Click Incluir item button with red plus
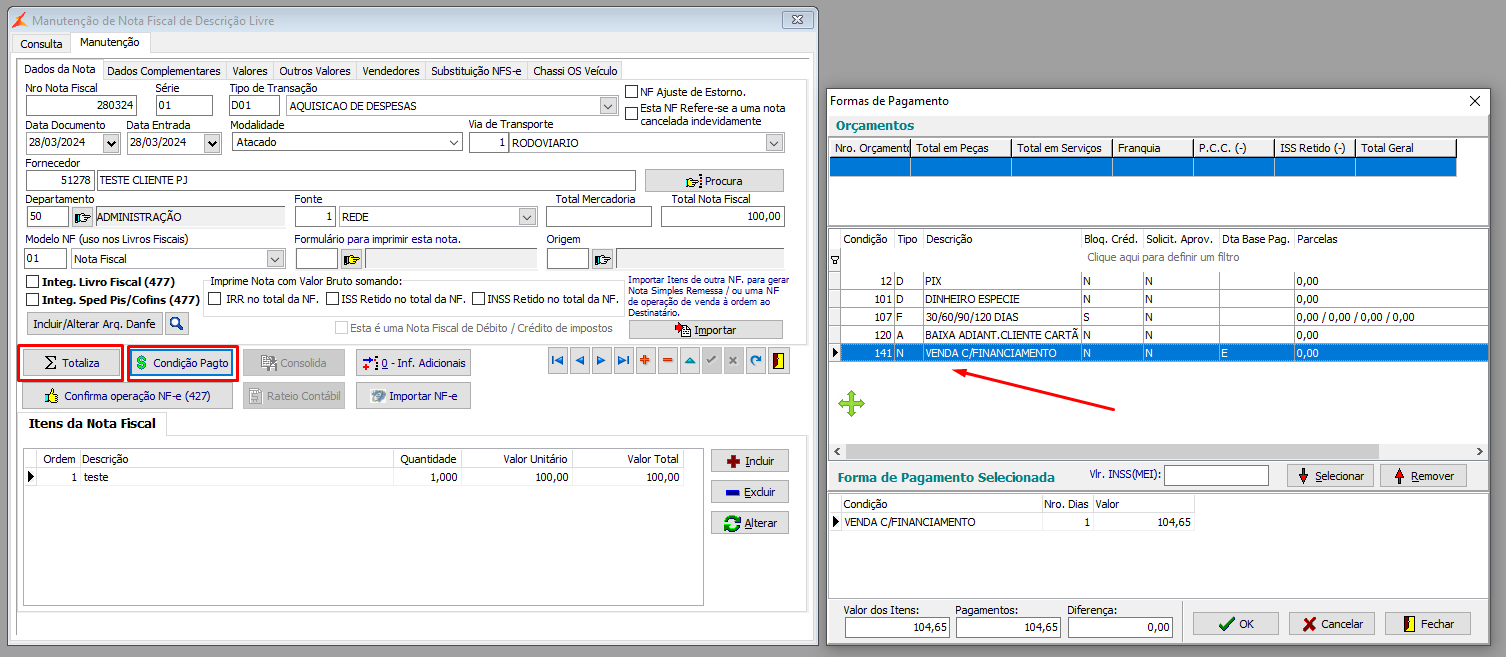The height and width of the screenshot is (657, 1506). (750, 461)
